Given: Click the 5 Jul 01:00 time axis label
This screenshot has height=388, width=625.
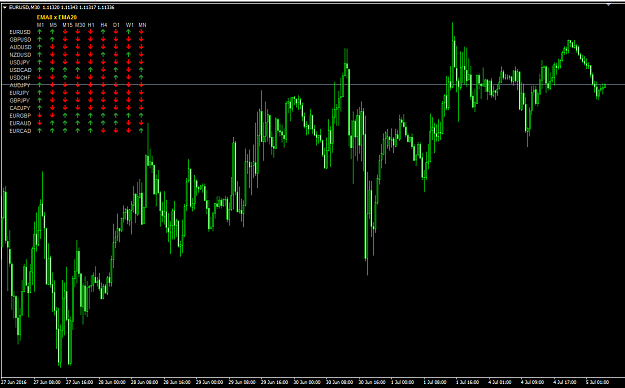Looking at the screenshot, I should point(597,382).
